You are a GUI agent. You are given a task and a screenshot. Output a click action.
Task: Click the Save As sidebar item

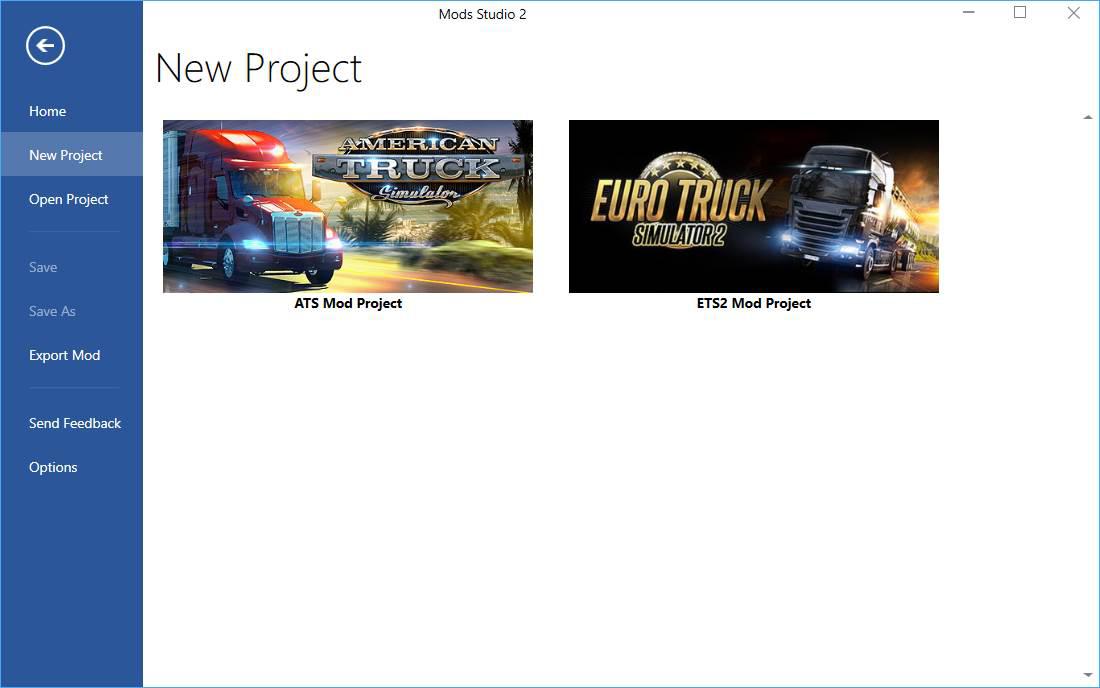tap(52, 311)
